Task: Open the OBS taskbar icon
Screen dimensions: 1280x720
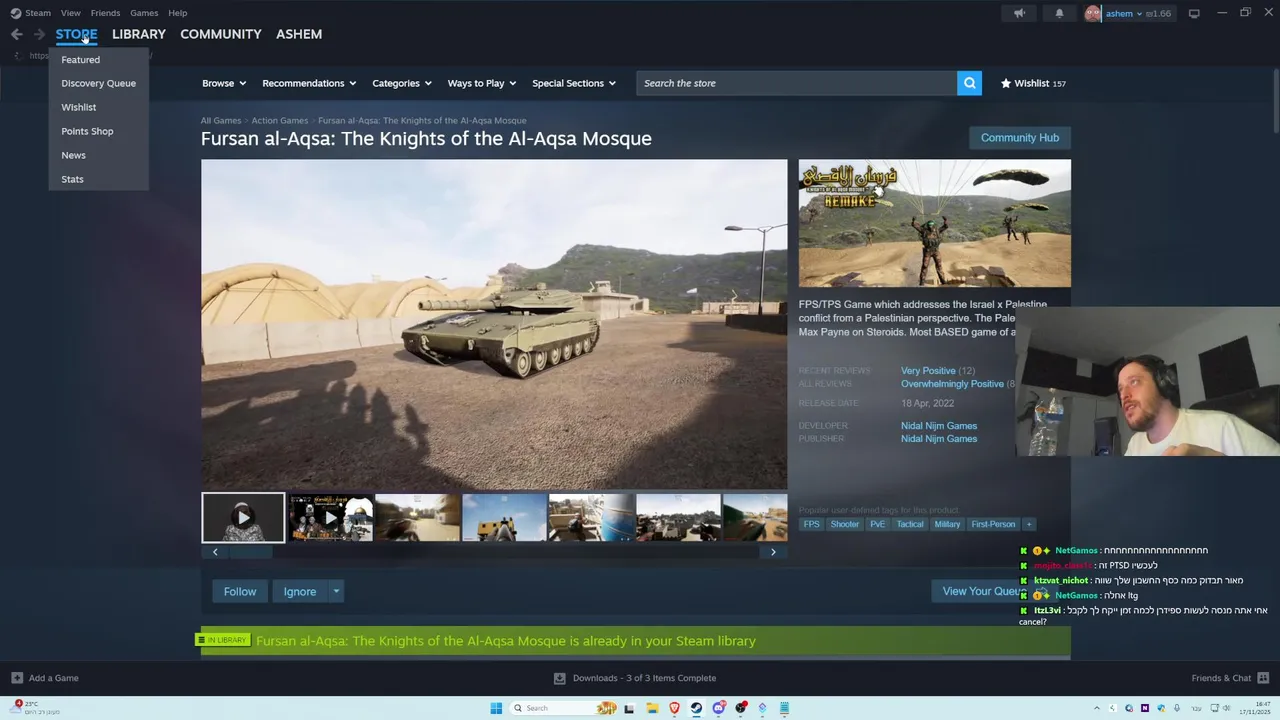Action: pyautogui.click(x=740, y=708)
